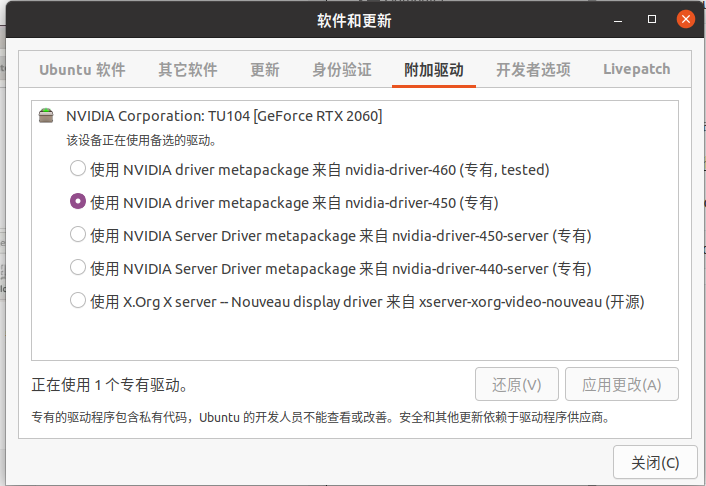The image size is (706, 486).
Task: Click the 关闭(C) button
Action: (655, 462)
